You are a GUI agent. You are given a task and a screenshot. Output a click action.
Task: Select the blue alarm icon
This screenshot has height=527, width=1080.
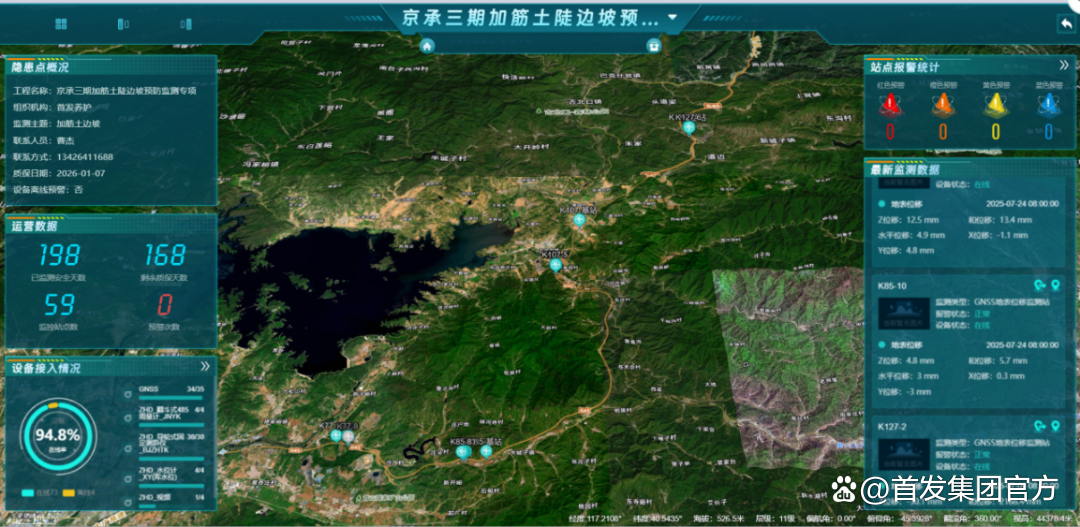[x=1047, y=105]
